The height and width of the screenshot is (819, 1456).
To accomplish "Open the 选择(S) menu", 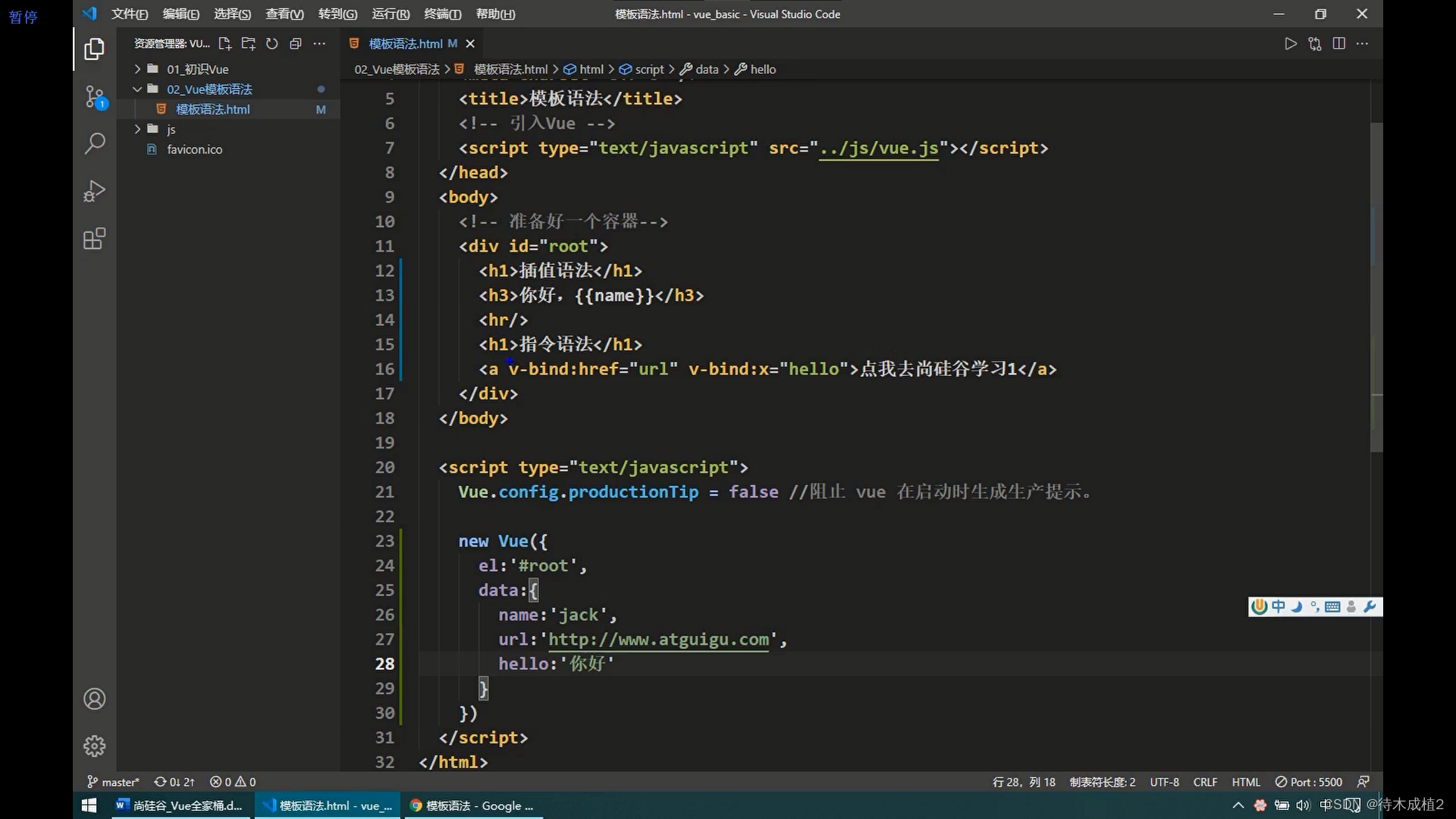I will pyautogui.click(x=232, y=14).
